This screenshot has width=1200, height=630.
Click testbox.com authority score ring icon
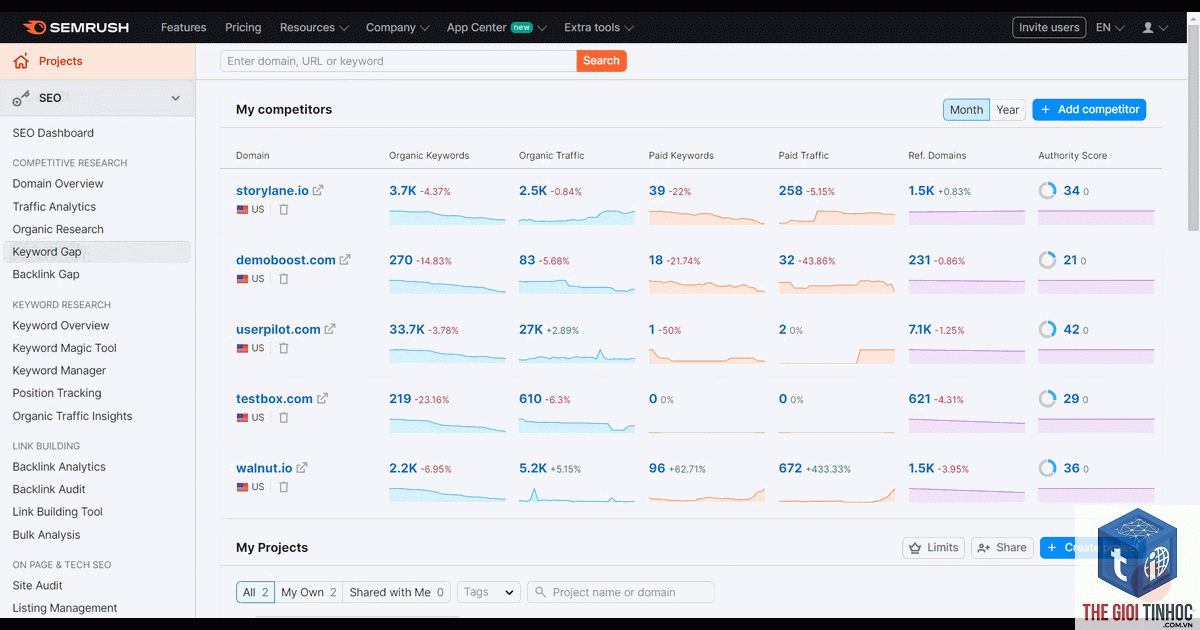1047,398
